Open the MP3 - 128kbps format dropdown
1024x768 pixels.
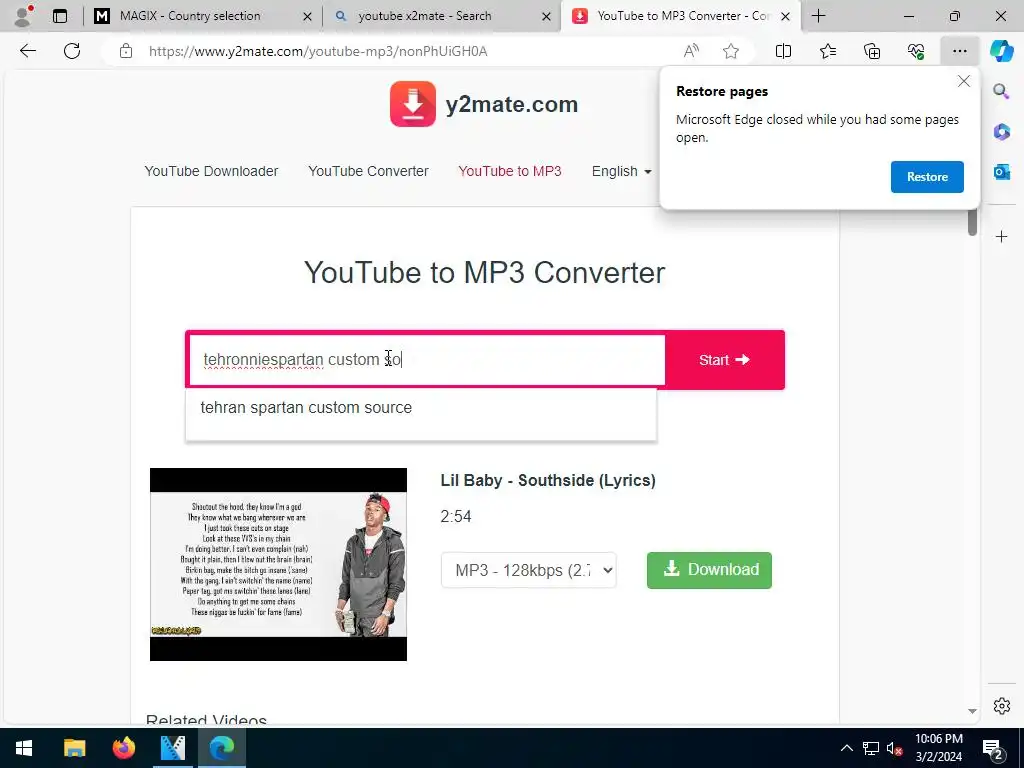(528, 570)
